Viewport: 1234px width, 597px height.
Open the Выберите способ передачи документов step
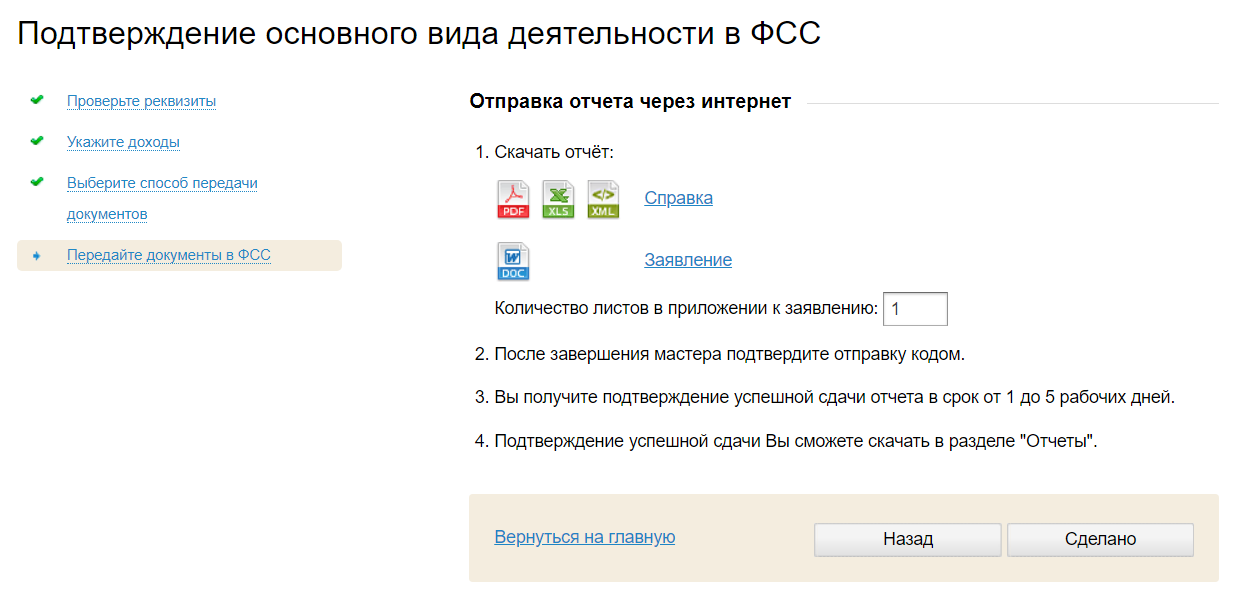coord(162,184)
